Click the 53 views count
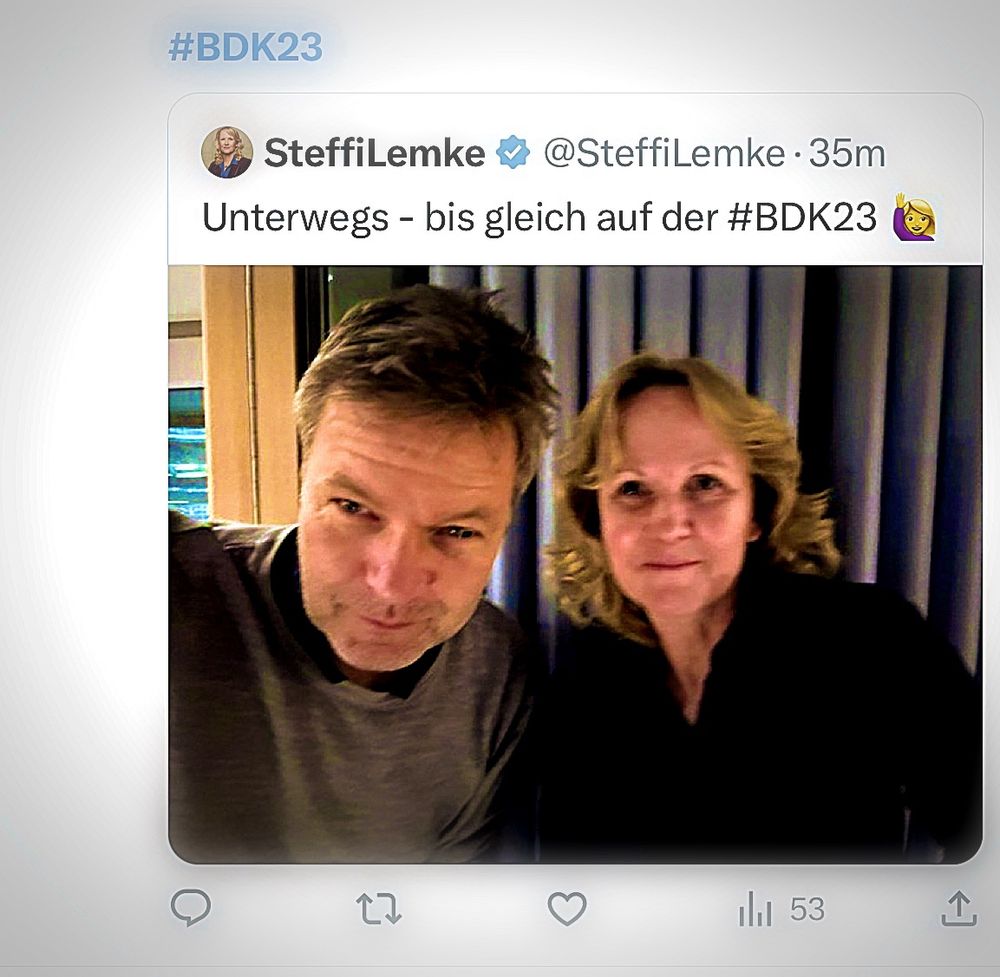 tap(807, 909)
